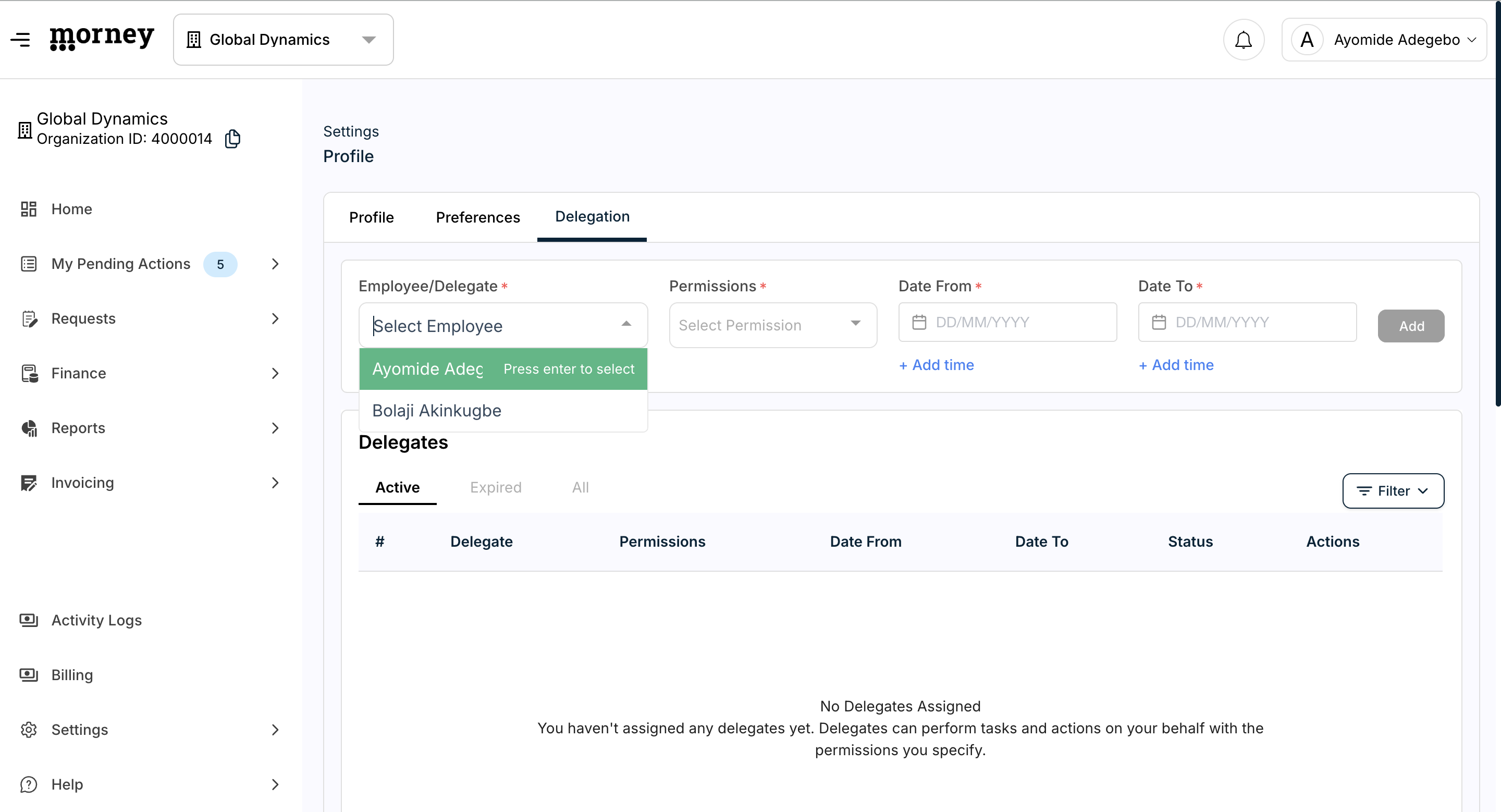Click the Billing icon

click(29, 675)
